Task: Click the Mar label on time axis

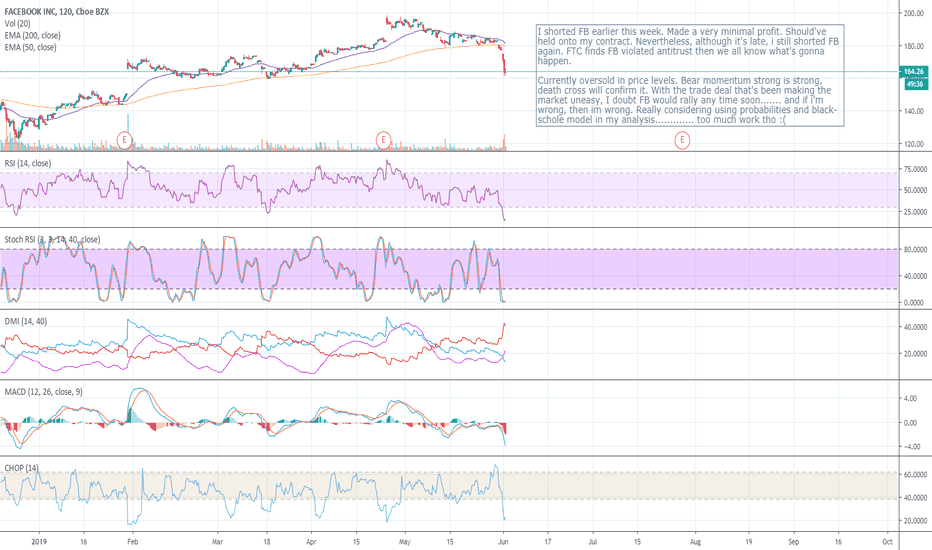Action: click(218, 542)
